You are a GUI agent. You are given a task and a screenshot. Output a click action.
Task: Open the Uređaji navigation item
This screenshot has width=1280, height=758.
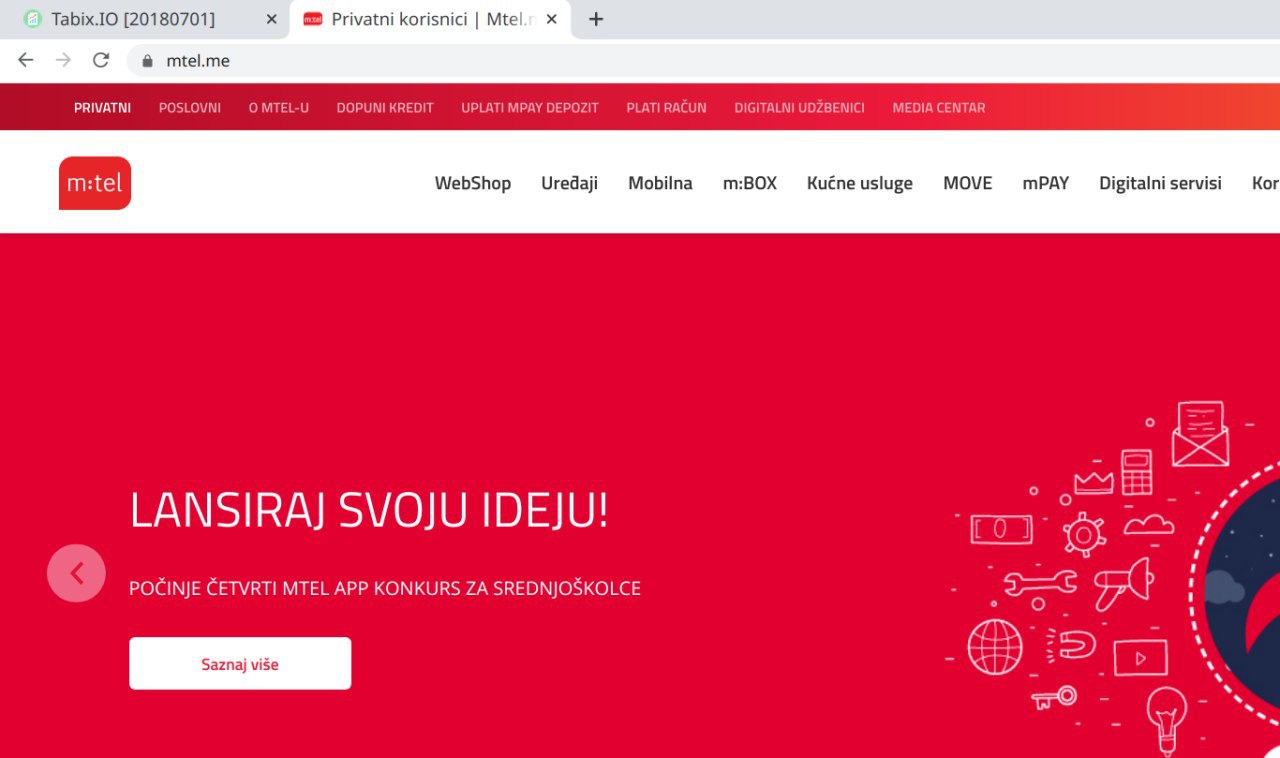click(x=570, y=183)
